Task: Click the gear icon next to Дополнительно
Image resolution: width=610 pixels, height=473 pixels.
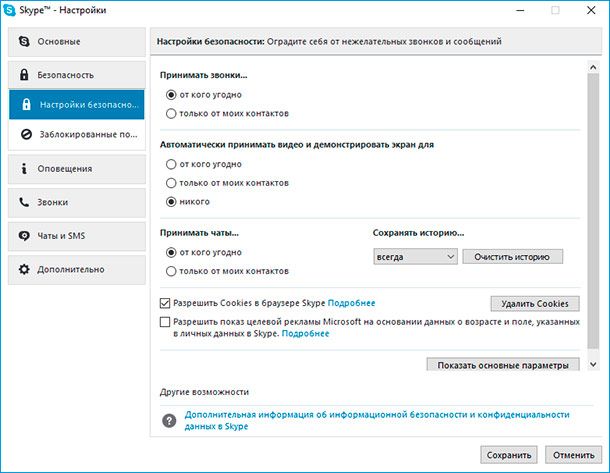Action: [24, 269]
